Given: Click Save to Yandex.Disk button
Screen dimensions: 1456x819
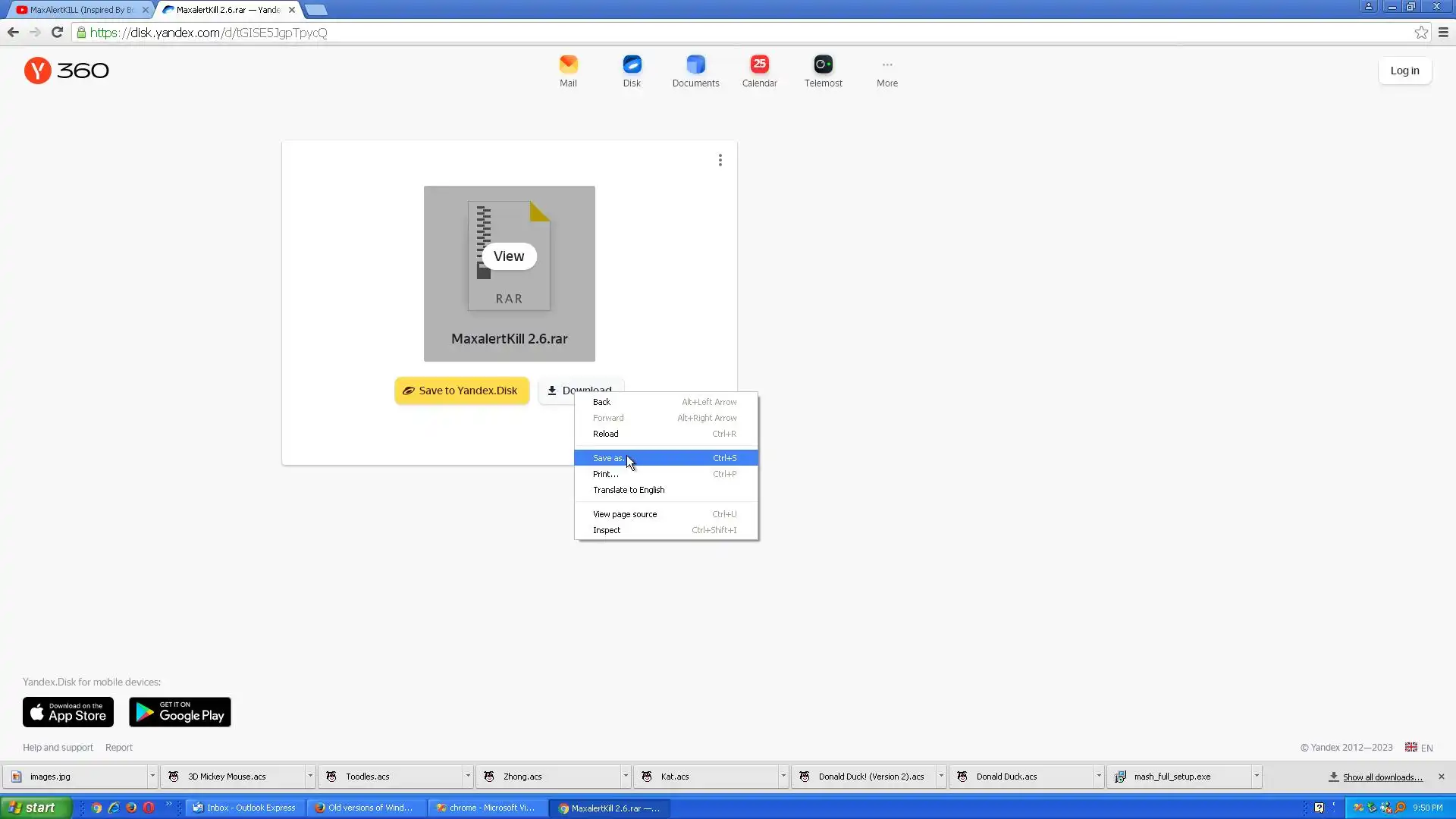Looking at the screenshot, I should pyautogui.click(x=461, y=391).
